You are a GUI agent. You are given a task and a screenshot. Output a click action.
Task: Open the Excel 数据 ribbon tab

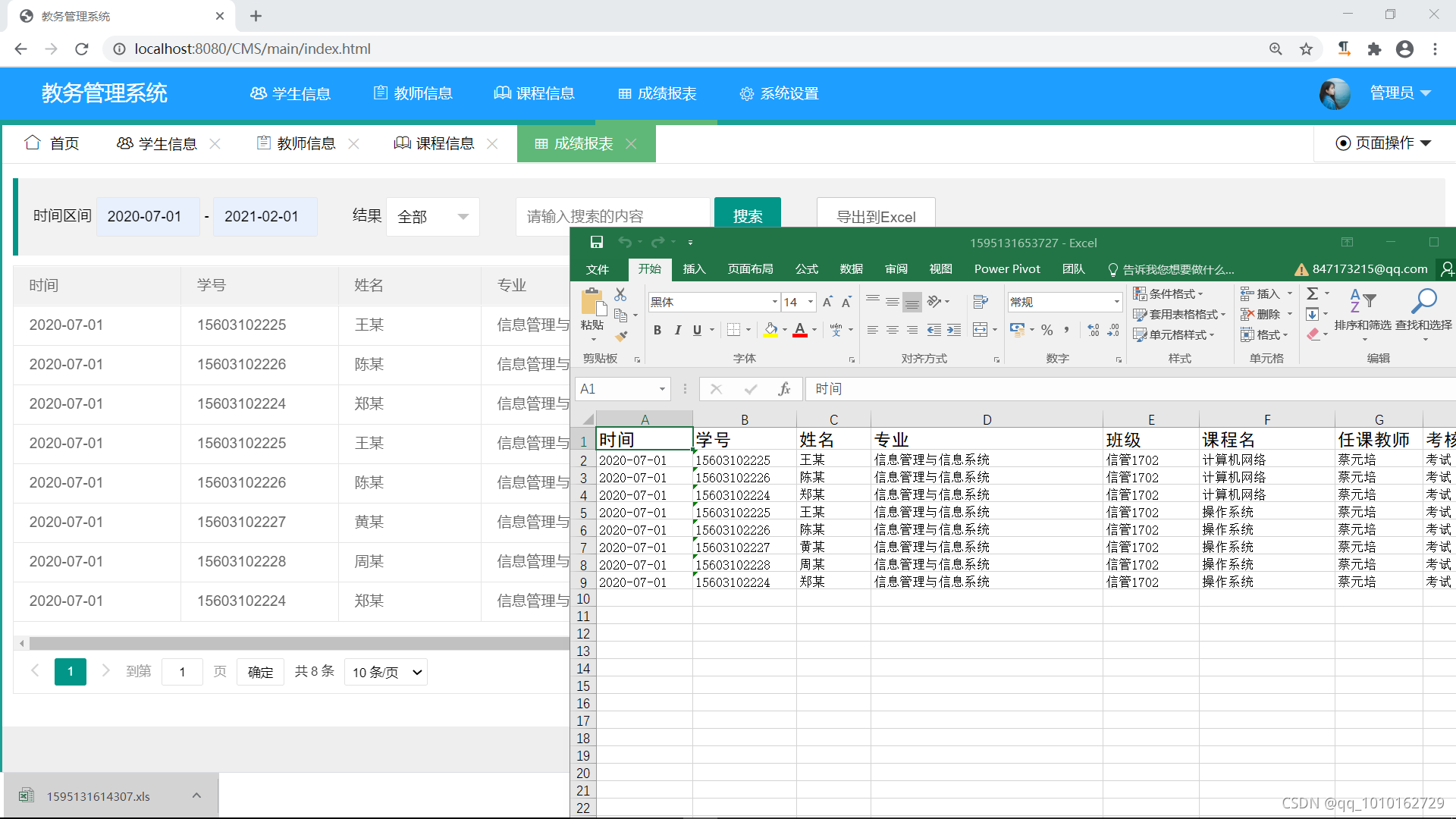click(852, 269)
